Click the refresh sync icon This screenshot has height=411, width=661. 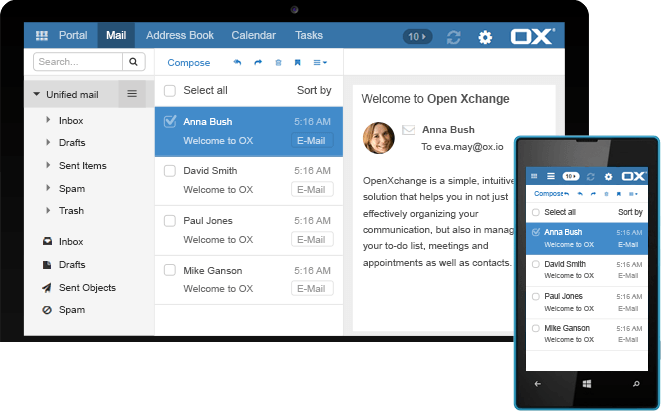(x=454, y=37)
